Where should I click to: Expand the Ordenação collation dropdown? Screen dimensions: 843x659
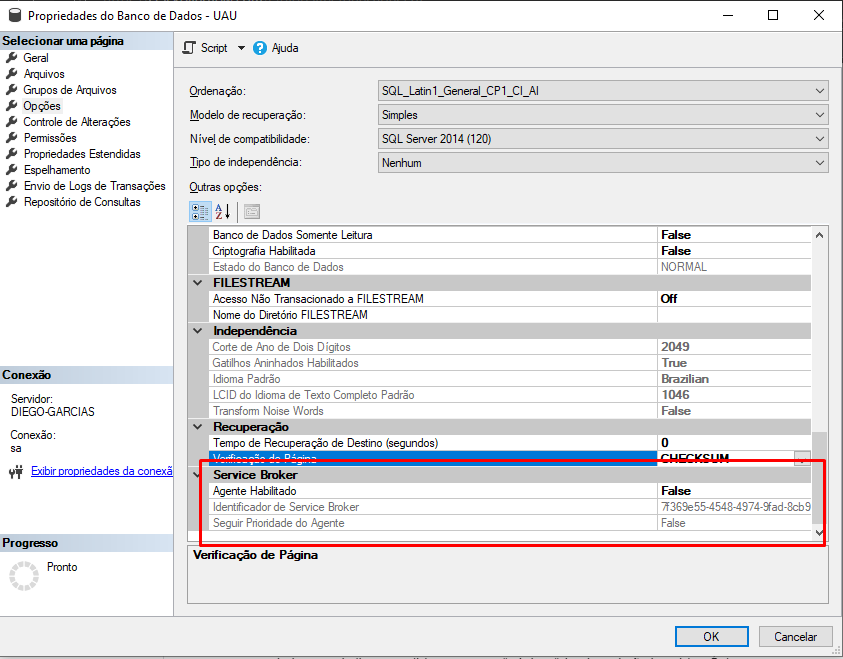coord(819,91)
